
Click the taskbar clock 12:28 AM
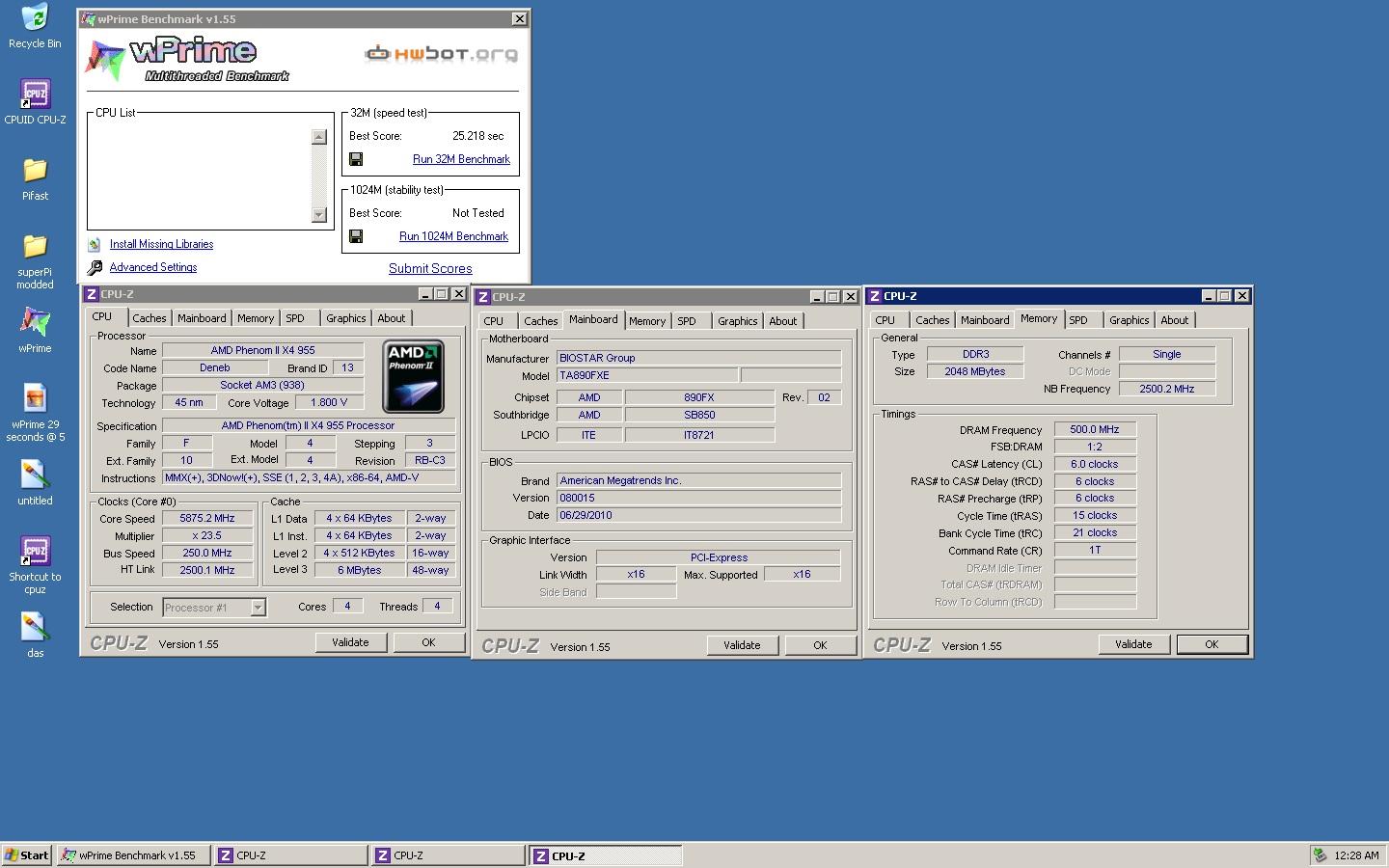click(1356, 855)
